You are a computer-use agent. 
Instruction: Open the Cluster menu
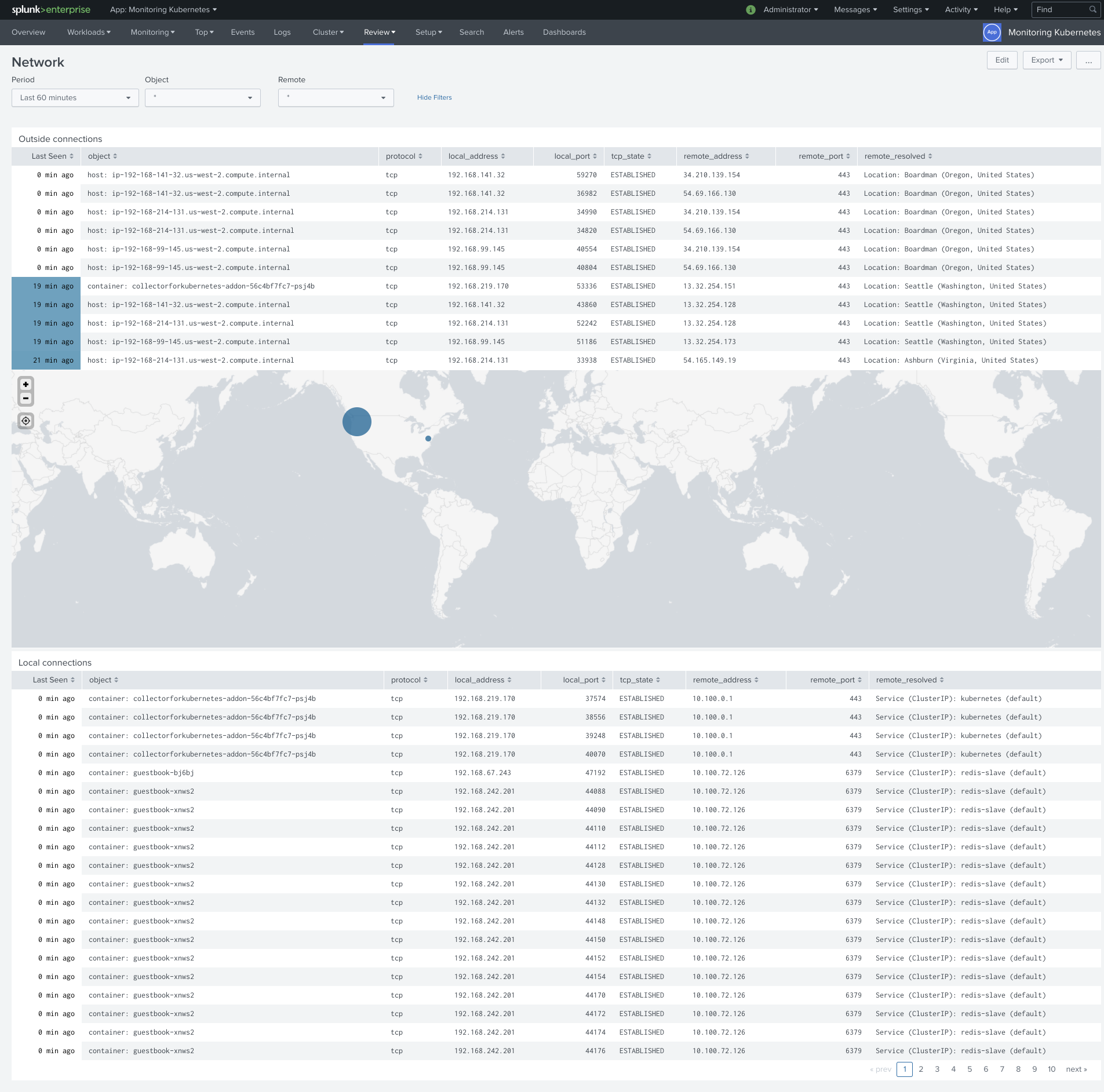pos(328,32)
